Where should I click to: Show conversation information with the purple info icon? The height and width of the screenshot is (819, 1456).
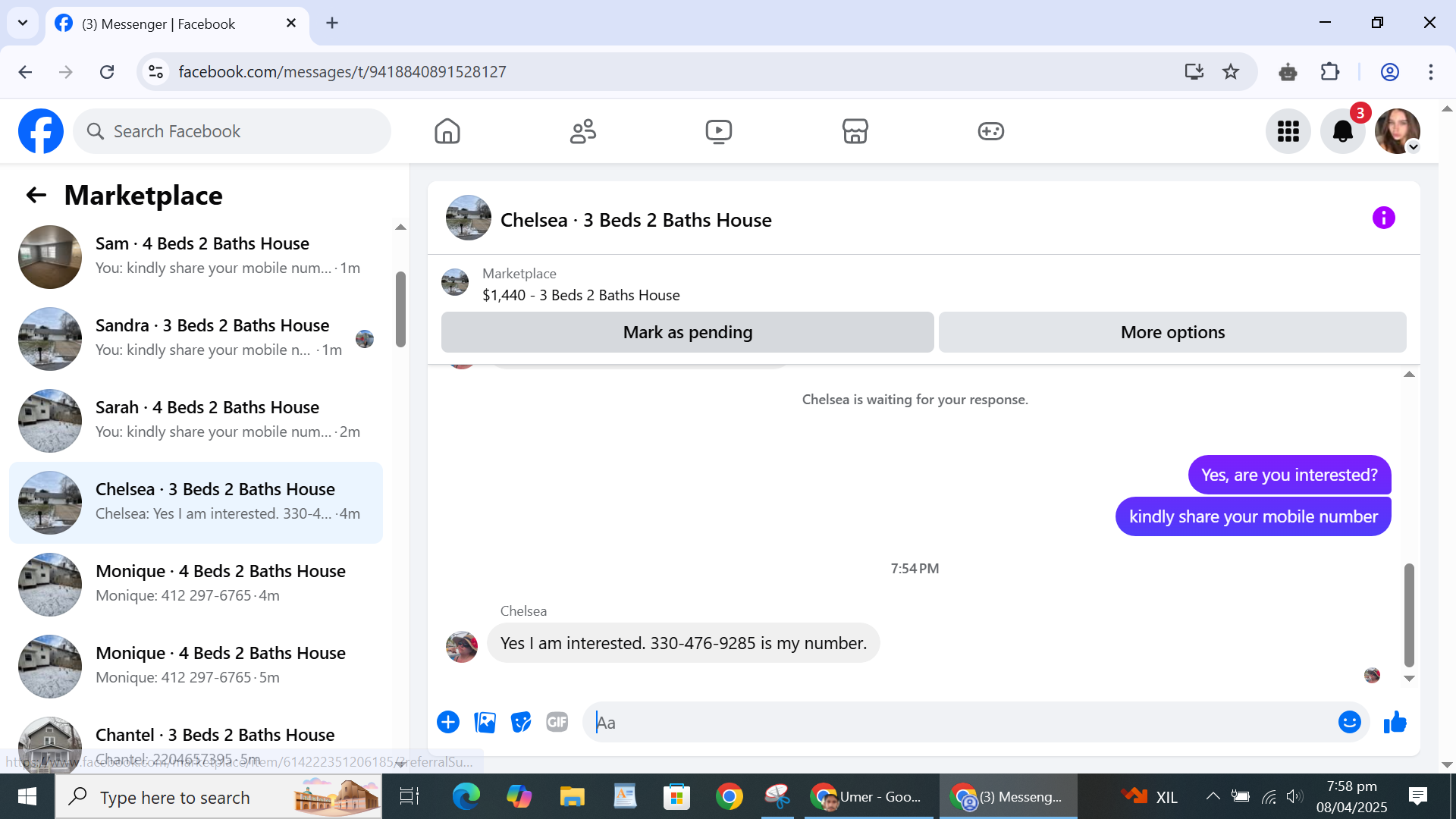click(1383, 218)
